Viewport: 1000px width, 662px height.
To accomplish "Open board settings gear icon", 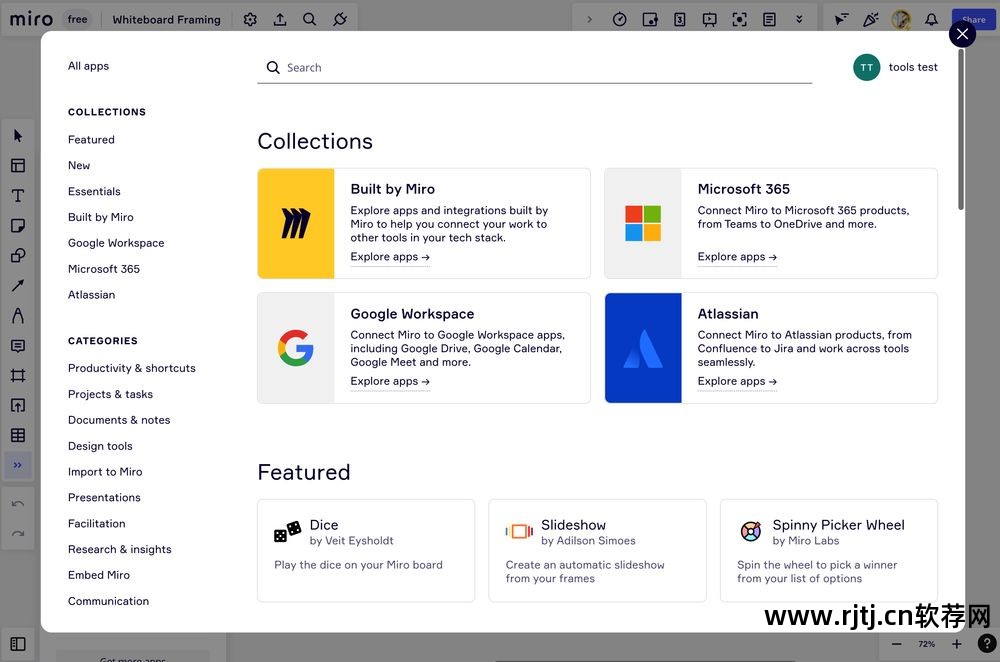I will [x=250, y=20].
